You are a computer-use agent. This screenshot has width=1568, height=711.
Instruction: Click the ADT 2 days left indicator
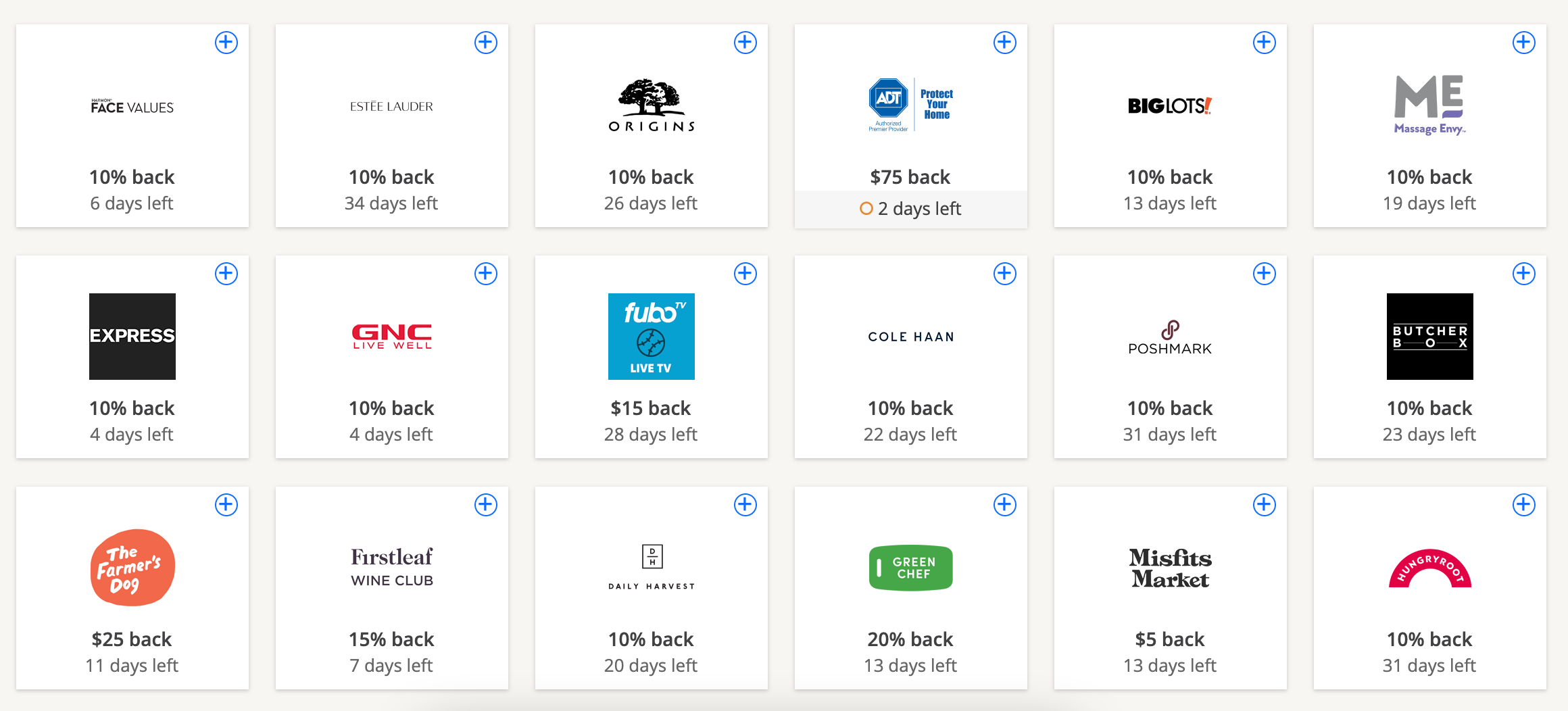(910, 209)
